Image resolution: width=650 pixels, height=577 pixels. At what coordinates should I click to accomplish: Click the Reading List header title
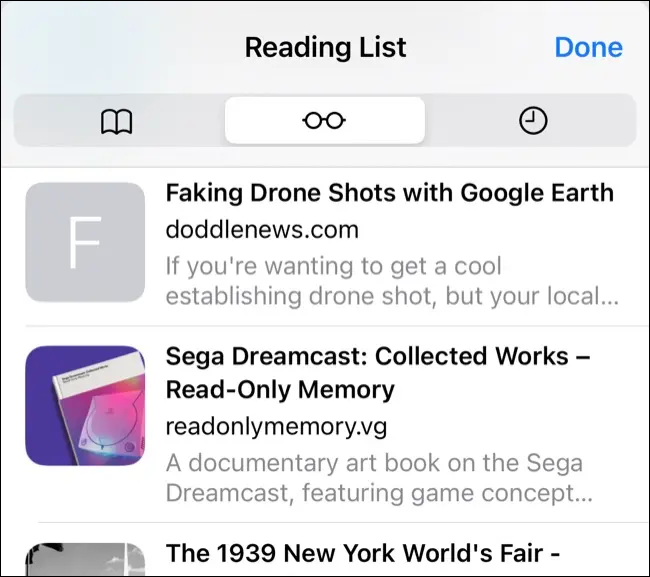325,47
